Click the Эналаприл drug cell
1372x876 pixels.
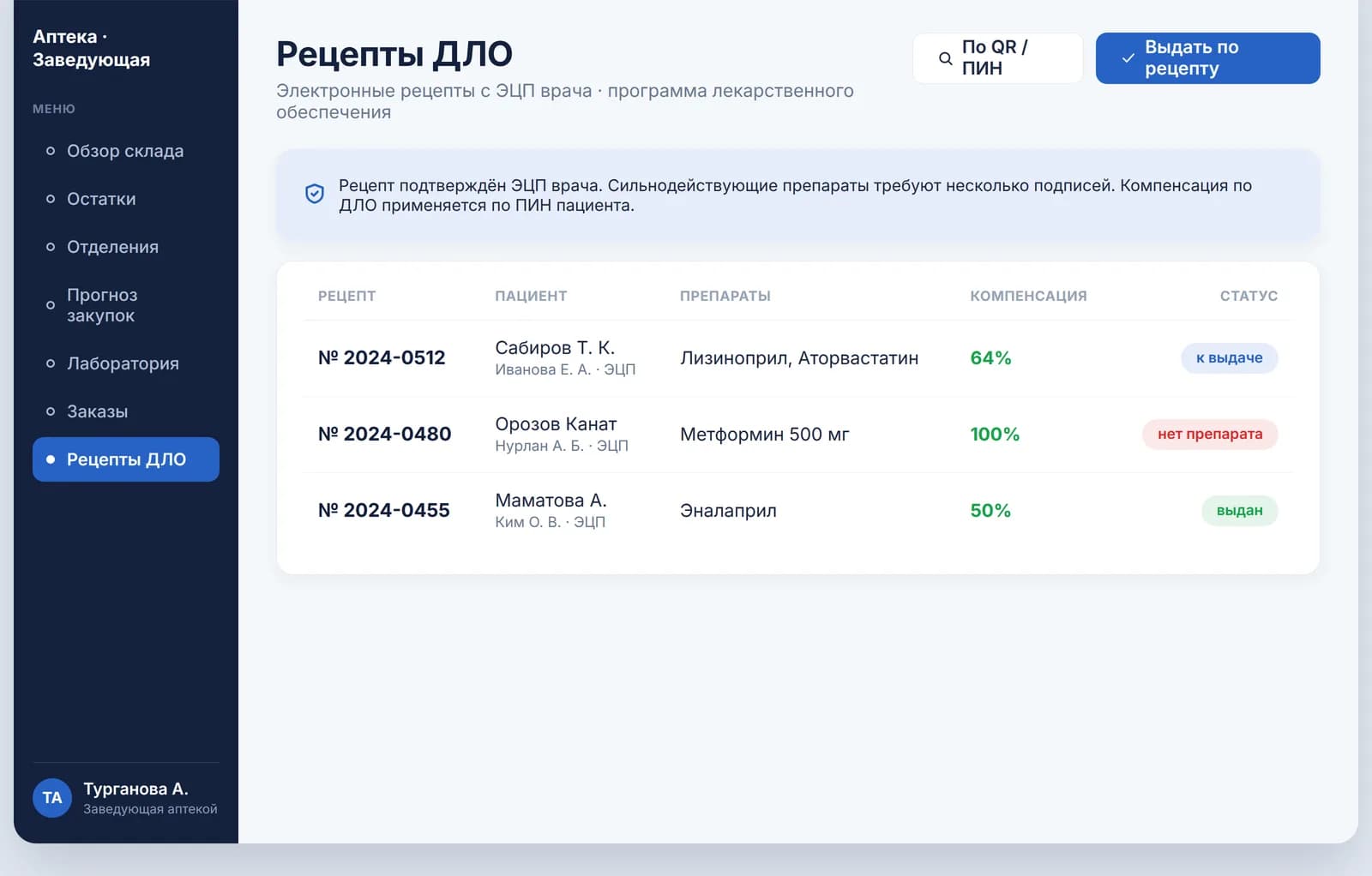click(x=728, y=511)
